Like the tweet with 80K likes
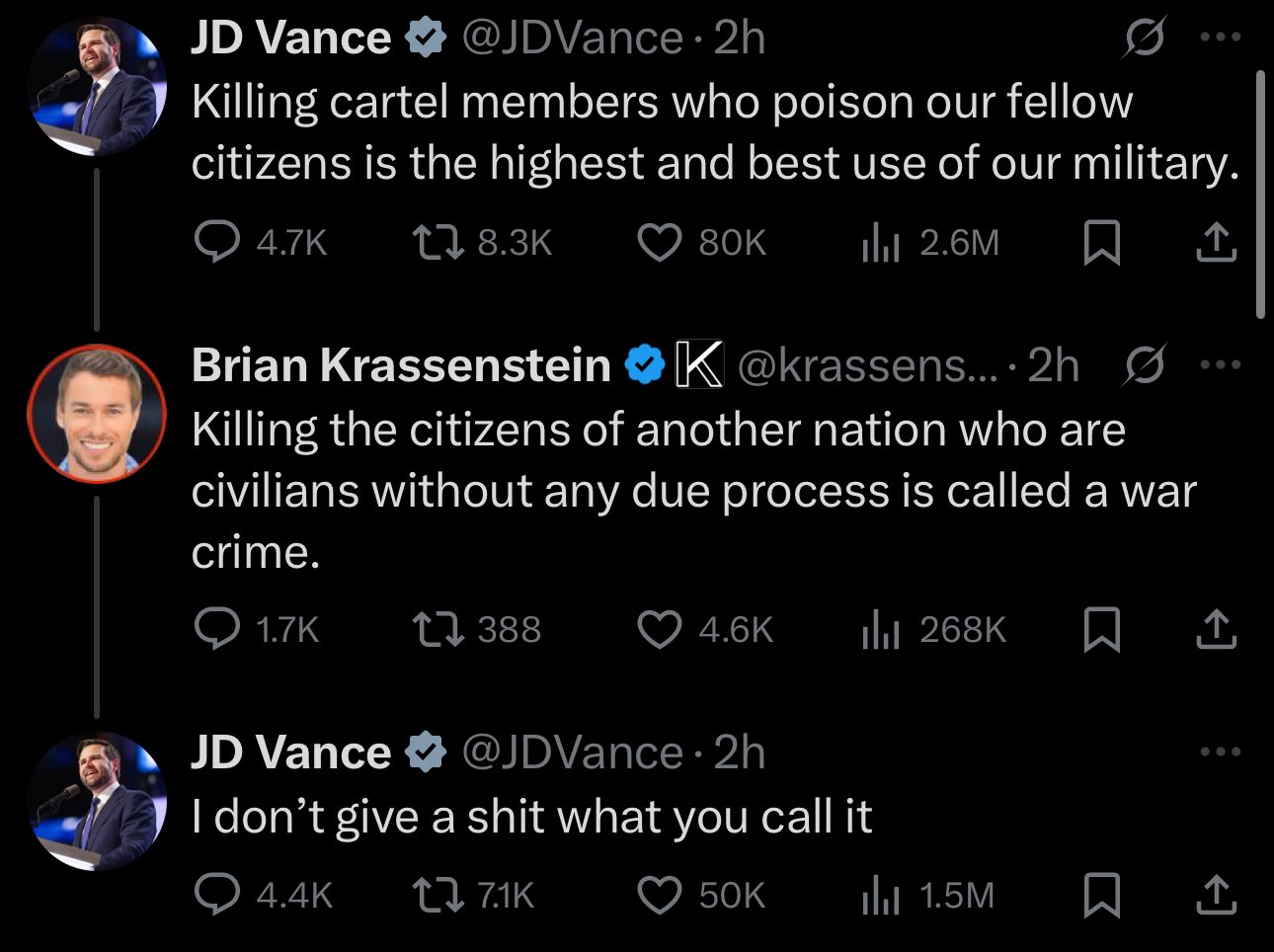 coord(660,243)
